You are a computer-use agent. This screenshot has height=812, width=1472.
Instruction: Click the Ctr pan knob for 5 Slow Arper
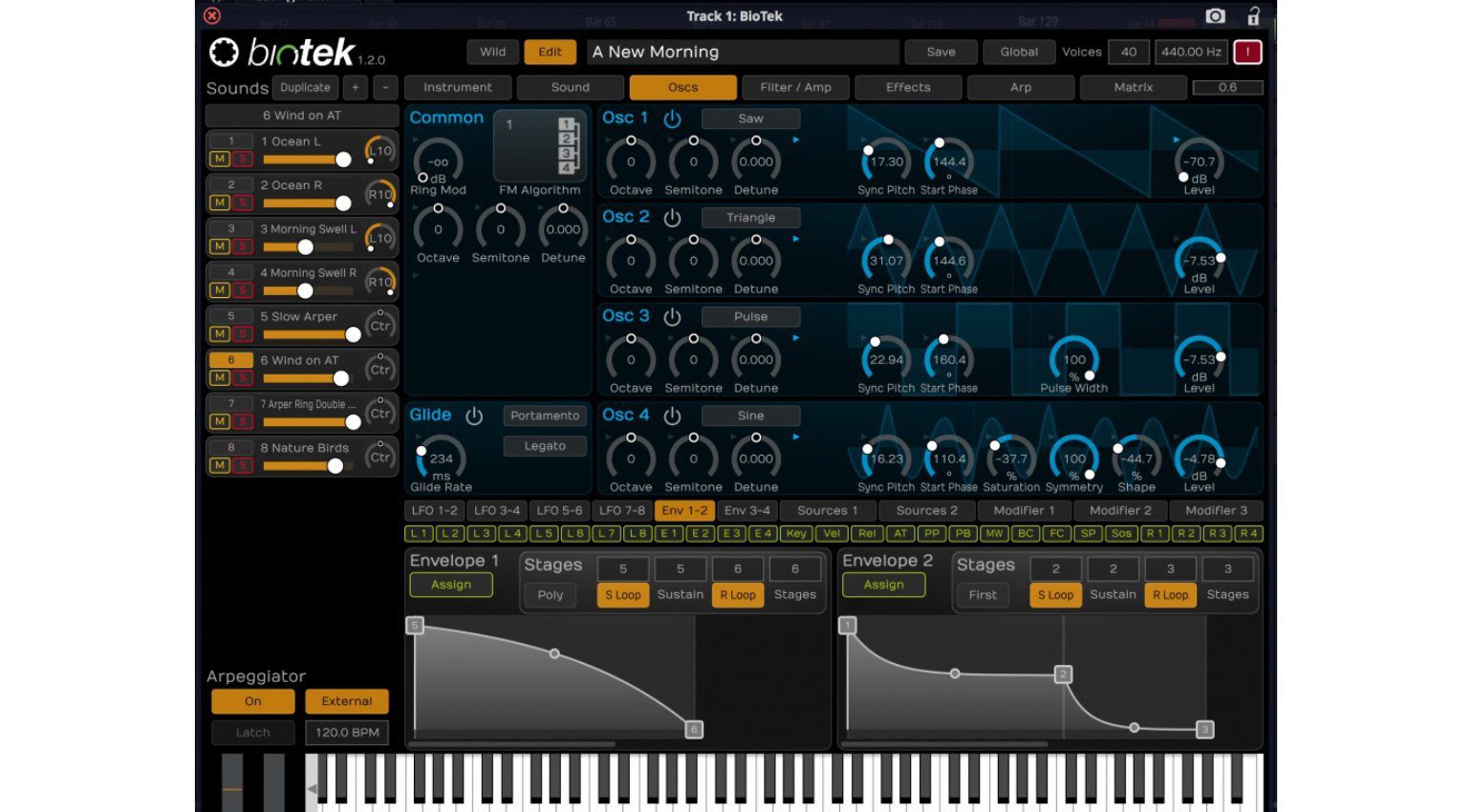[379, 326]
